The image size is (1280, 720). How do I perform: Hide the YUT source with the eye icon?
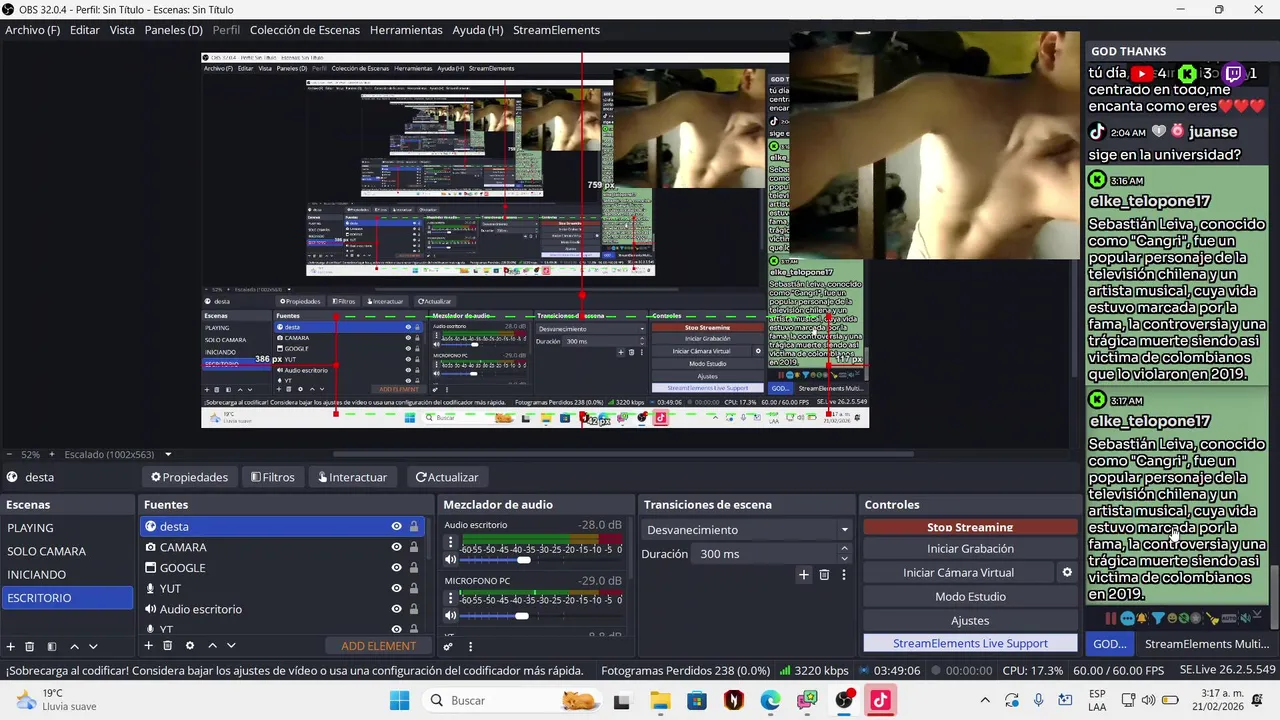point(397,589)
